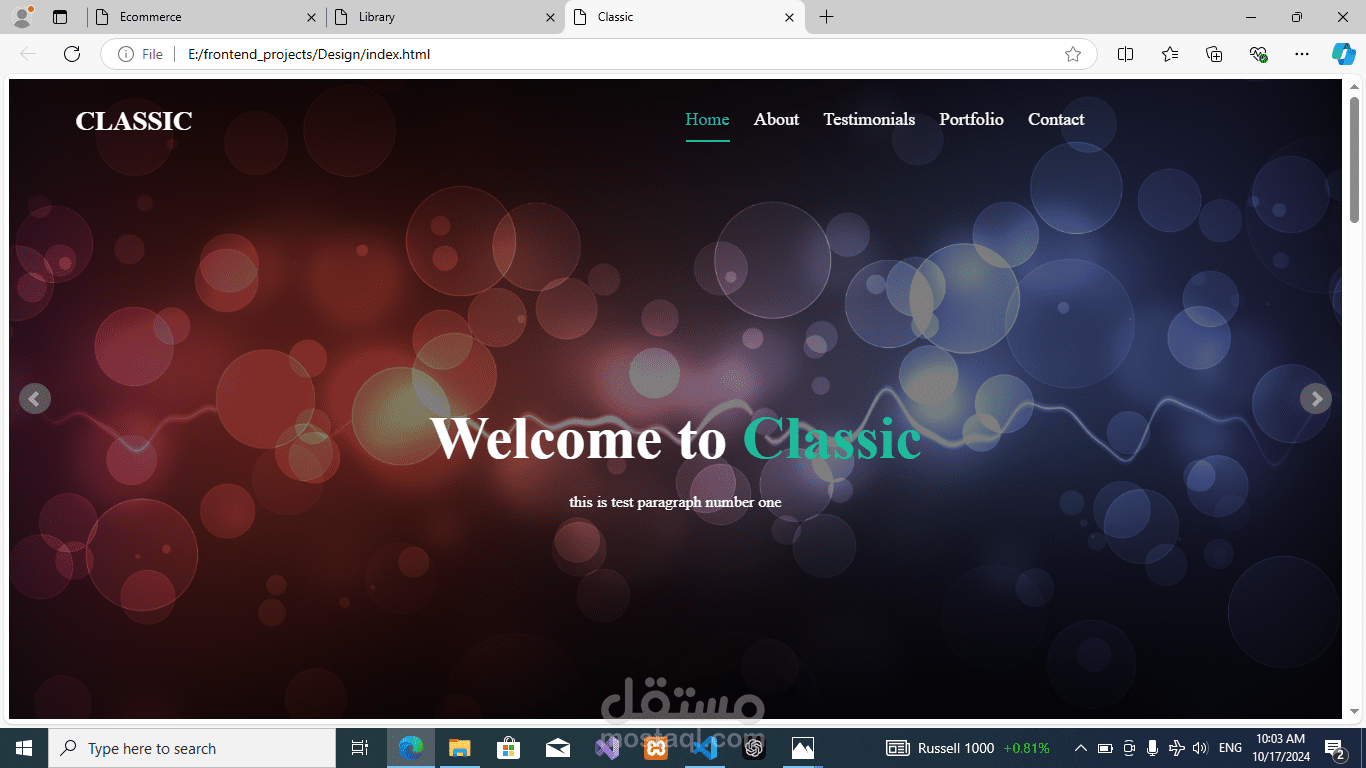Click the scrollbar down arrow
This screenshot has height=768, width=1366.
[x=1355, y=711]
